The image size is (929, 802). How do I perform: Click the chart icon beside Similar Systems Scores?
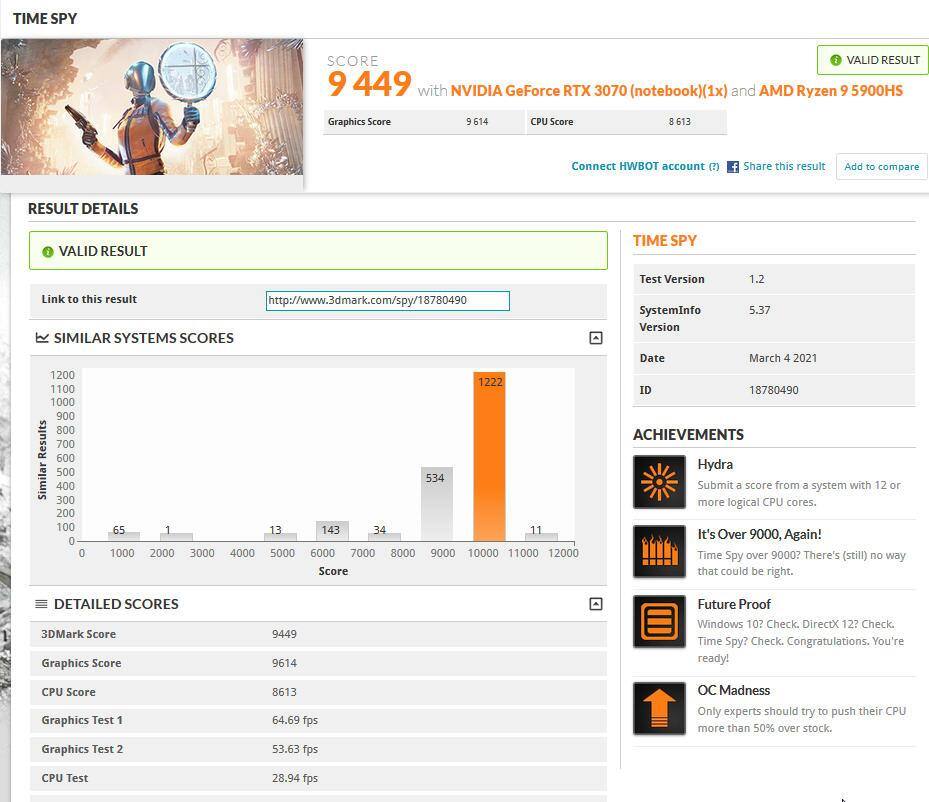[x=42, y=338]
